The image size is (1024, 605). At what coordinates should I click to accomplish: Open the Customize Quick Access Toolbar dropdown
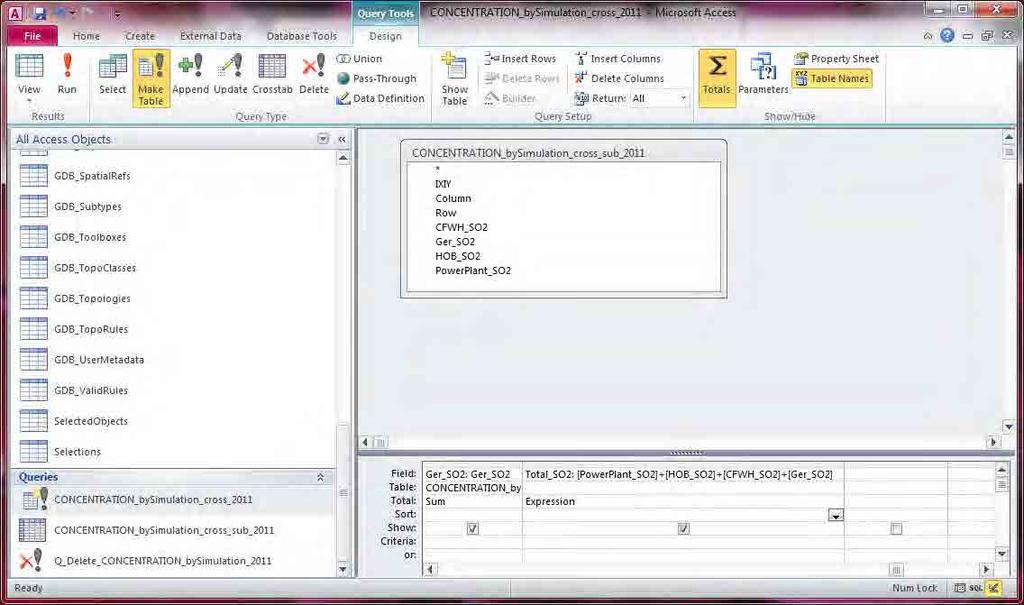[118, 14]
